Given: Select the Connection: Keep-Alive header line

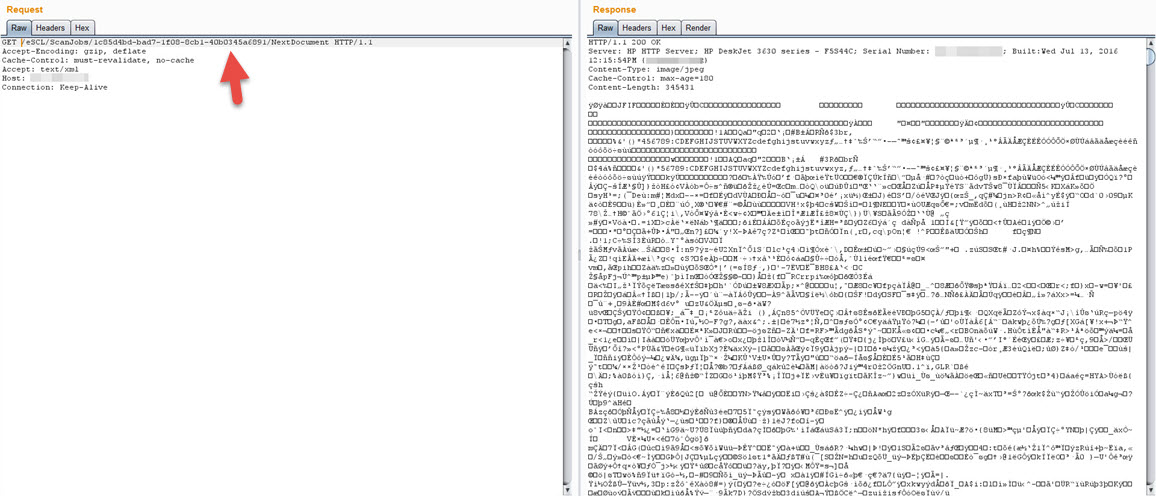Looking at the screenshot, I should 55,87.
